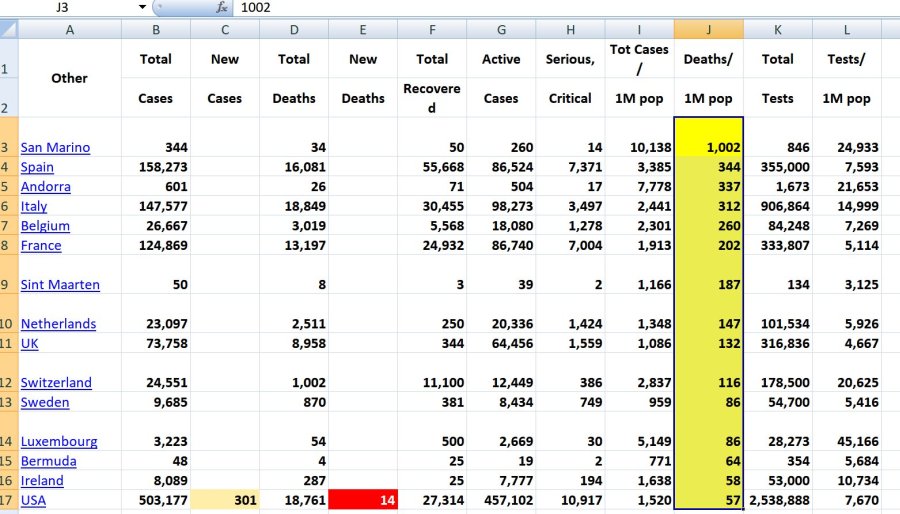Open the Switzerland hyperlink

point(56,383)
